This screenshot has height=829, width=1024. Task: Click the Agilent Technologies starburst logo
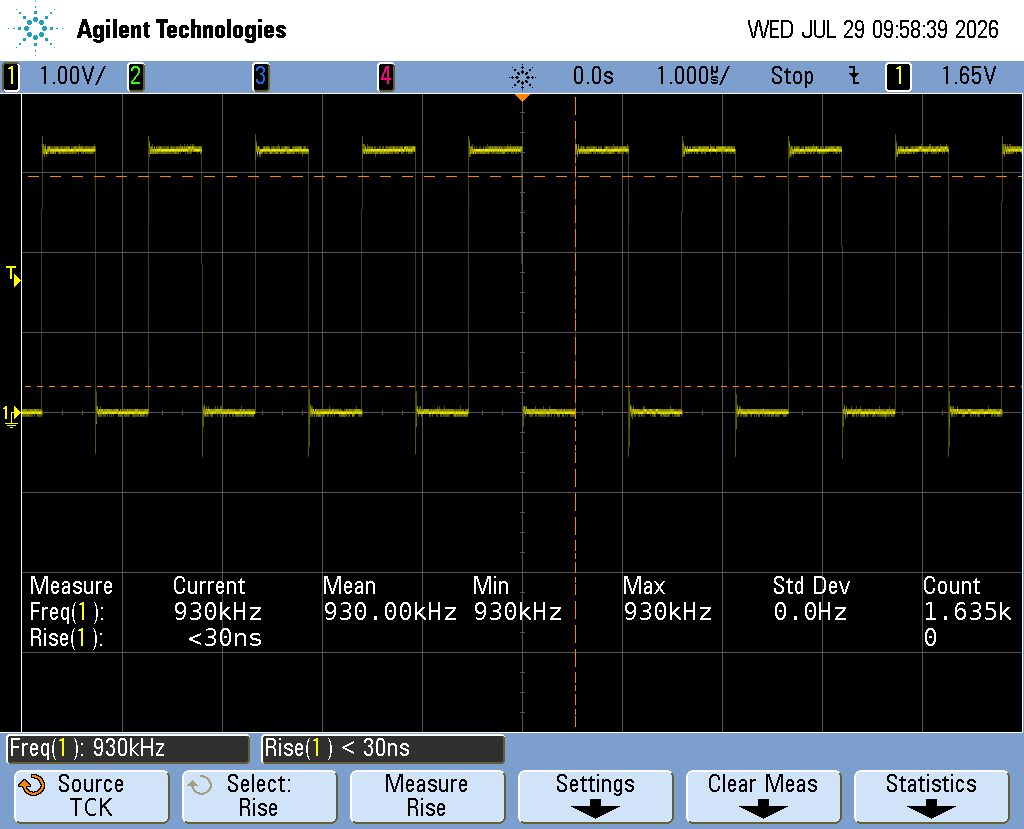[x=35, y=29]
